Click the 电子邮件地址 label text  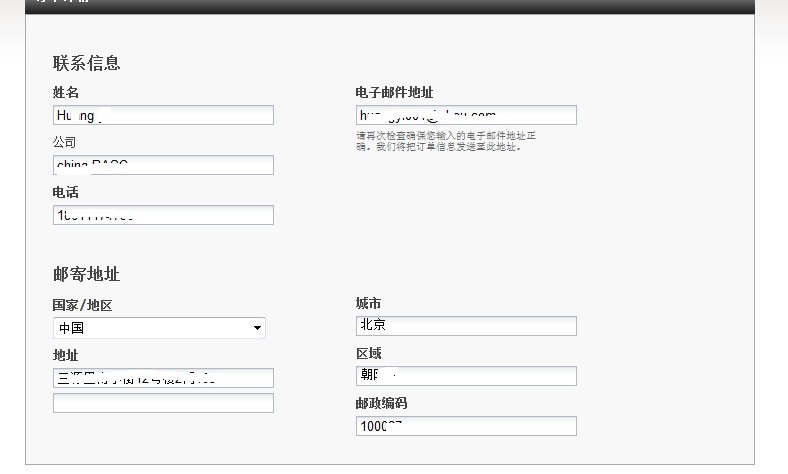[x=394, y=92]
